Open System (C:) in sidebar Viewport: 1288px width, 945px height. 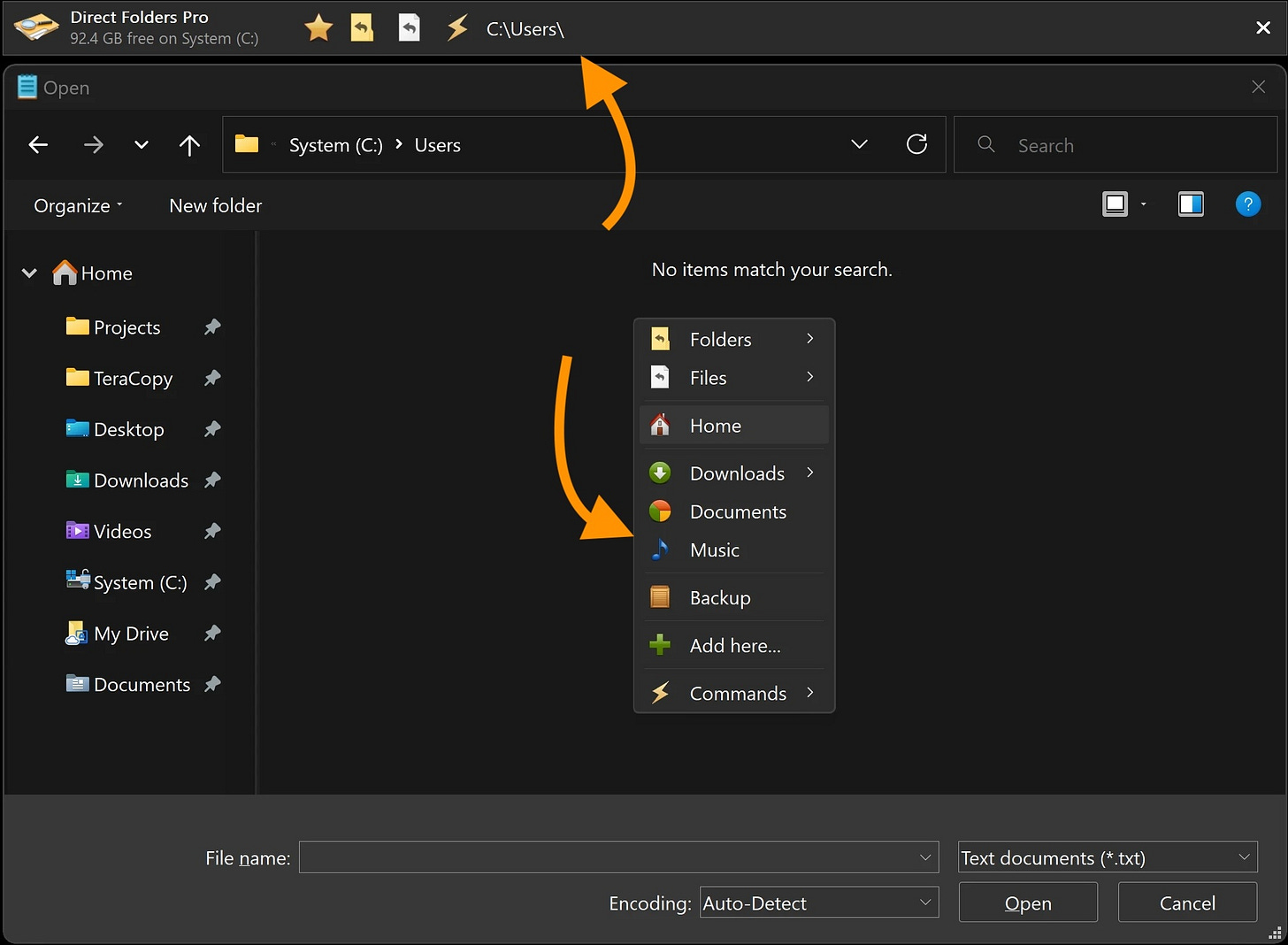coord(126,582)
